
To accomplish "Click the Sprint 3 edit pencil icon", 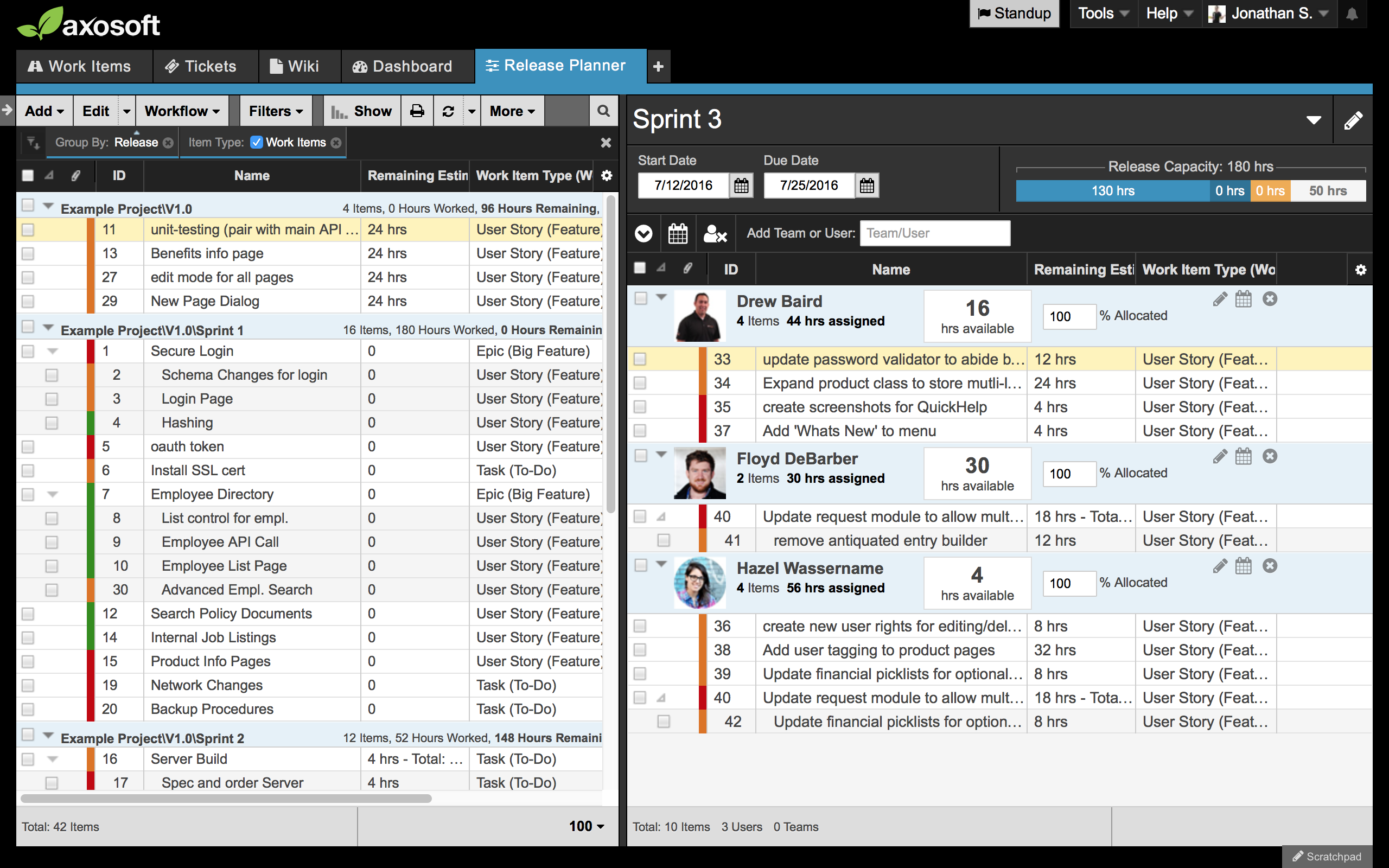I will 1353,120.
